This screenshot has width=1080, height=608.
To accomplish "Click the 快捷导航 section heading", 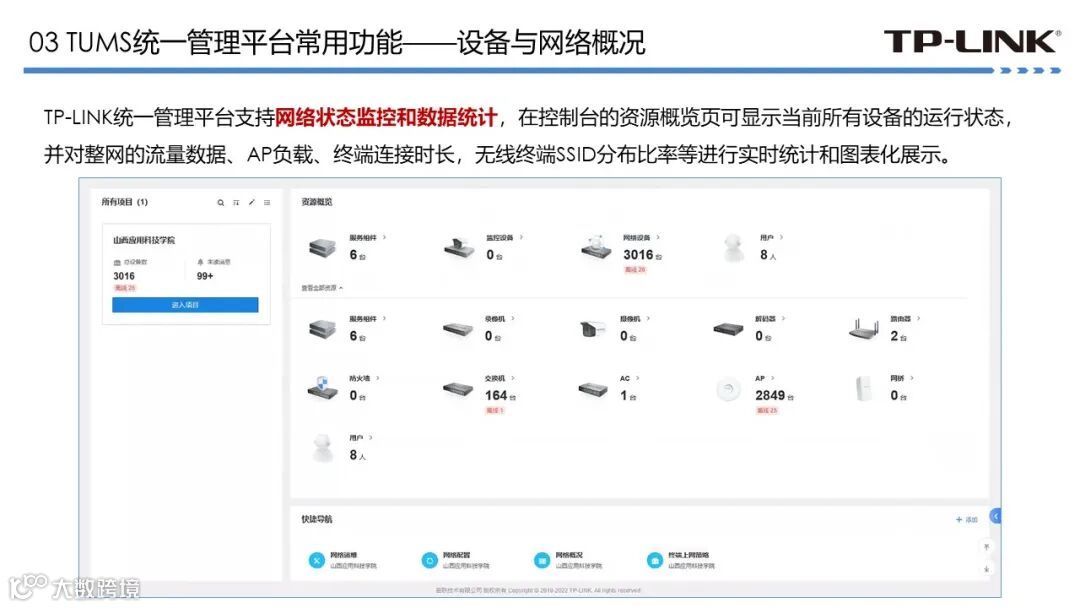I will tap(317, 519).
